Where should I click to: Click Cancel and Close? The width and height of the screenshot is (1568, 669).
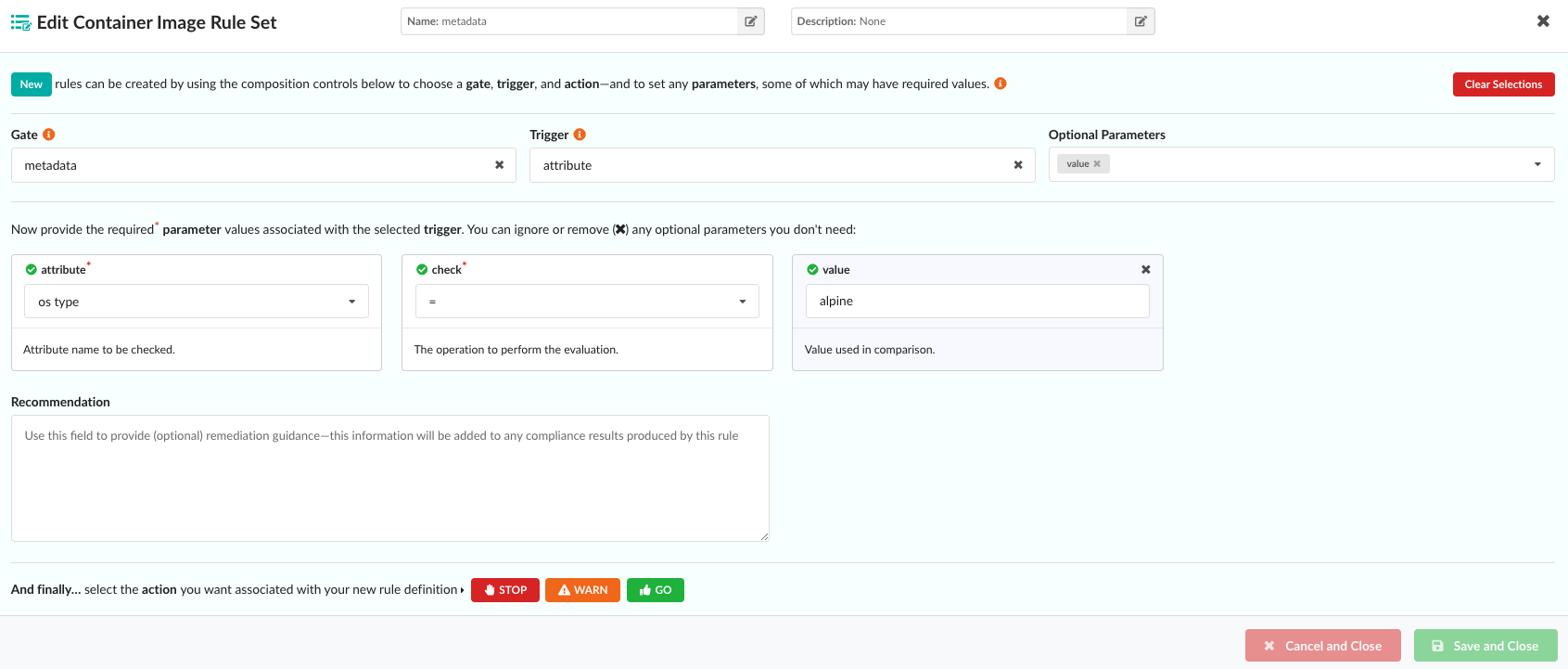point(1323,646)
